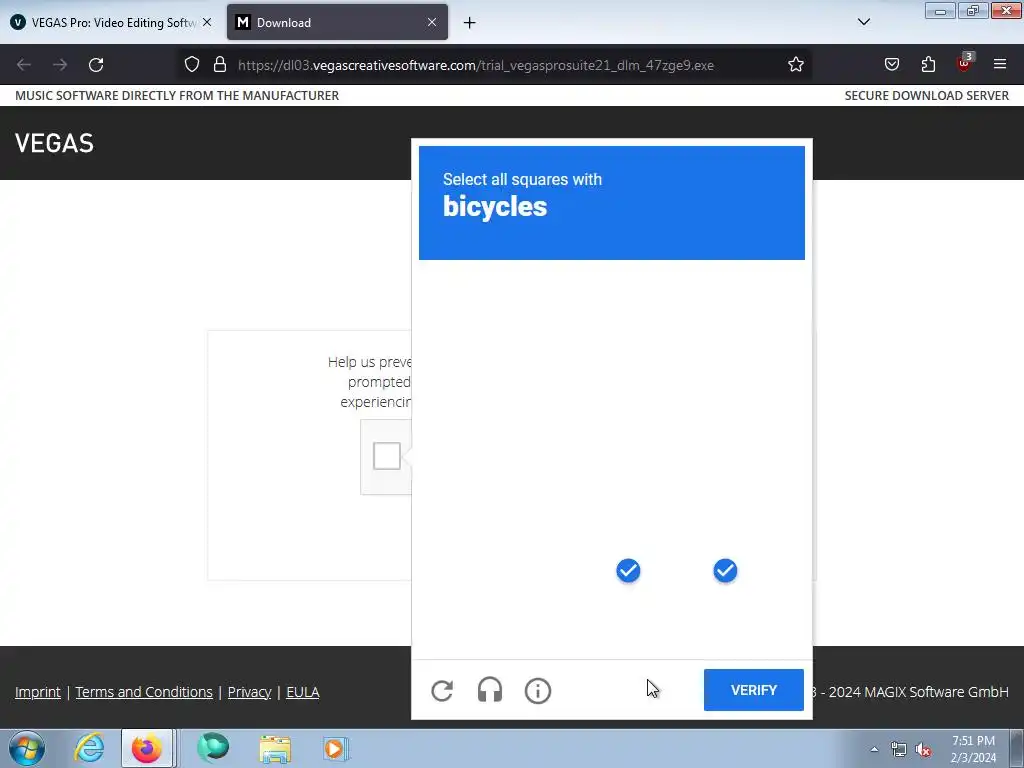The image size is (1024, 768).
Task: Open captcha help info icon
Action: tap(537, 690)
